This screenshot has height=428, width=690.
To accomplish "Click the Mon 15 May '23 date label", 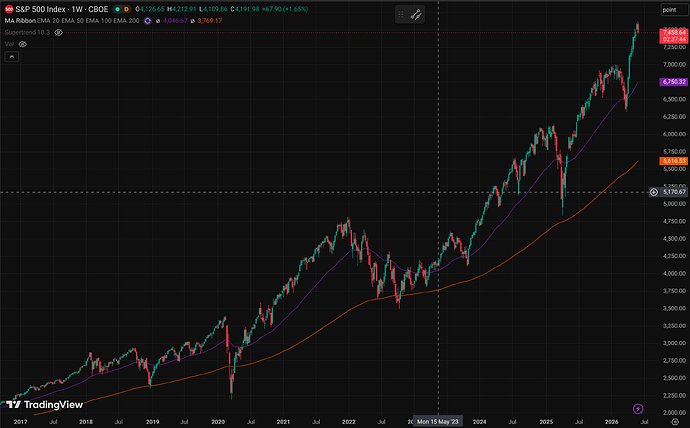I will coord(437,422).
